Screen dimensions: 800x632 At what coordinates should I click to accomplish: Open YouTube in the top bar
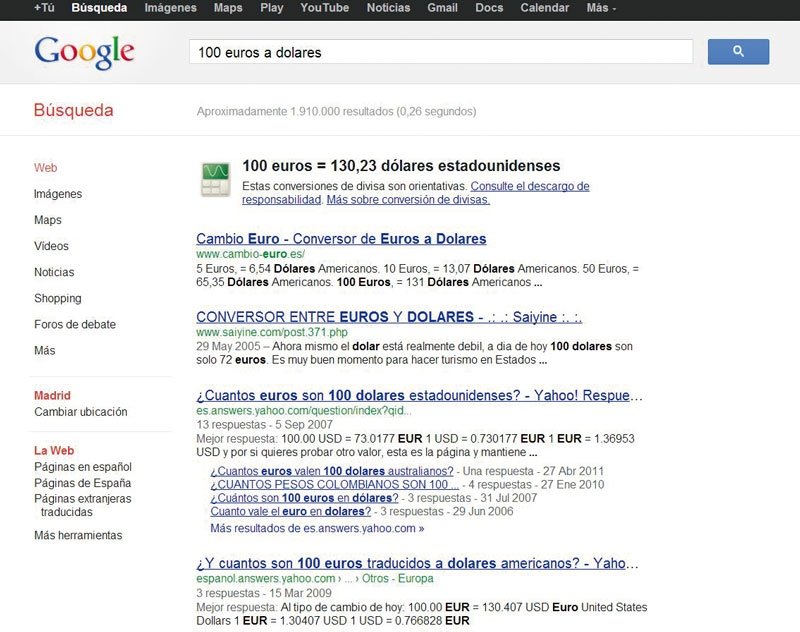[324, 8]
